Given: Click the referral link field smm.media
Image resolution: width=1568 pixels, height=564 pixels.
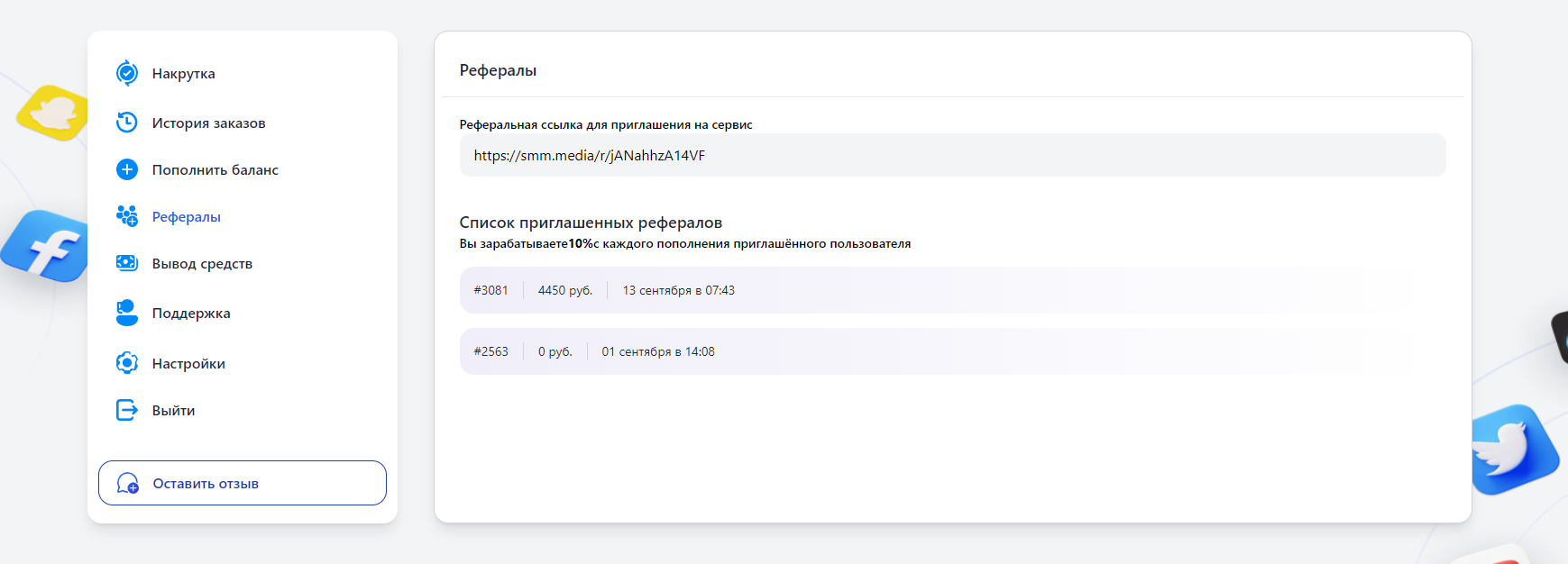Looking at the screenshot, I should 952,155.
